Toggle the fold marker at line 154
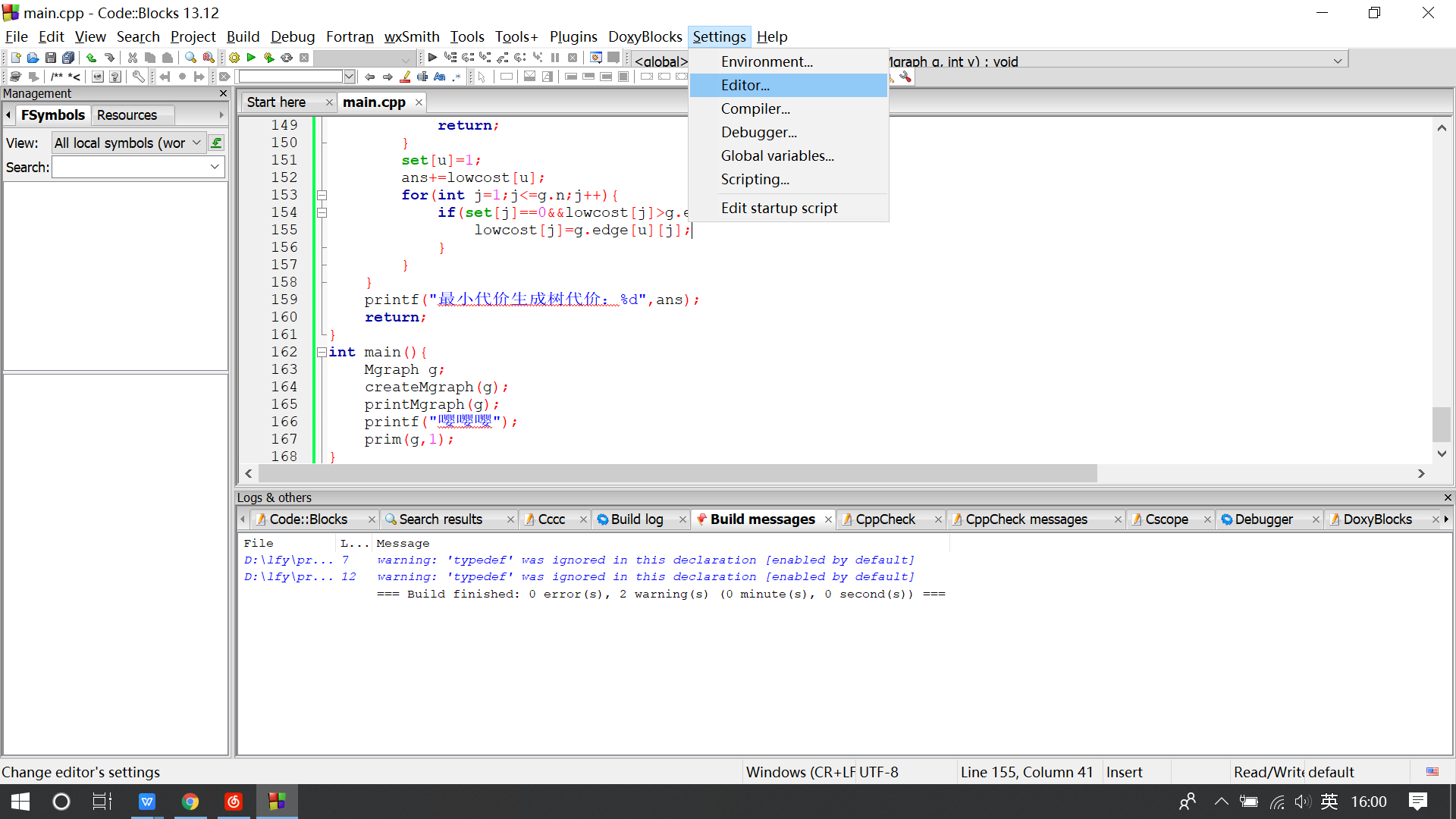This screenshot has height=819, width=1456. [x=322, y=212]
